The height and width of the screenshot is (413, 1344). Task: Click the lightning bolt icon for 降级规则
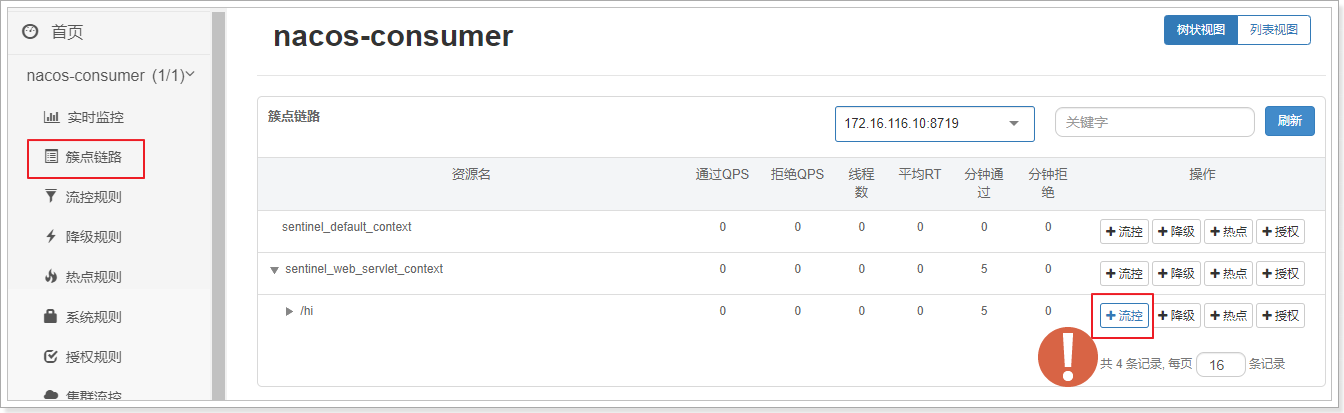tap(51, 237)
